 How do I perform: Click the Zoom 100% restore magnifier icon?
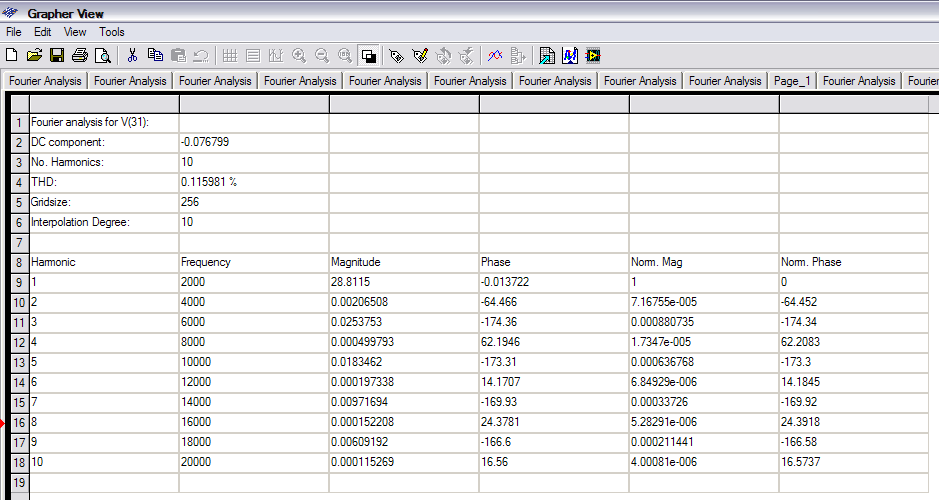tap(344, 56)
